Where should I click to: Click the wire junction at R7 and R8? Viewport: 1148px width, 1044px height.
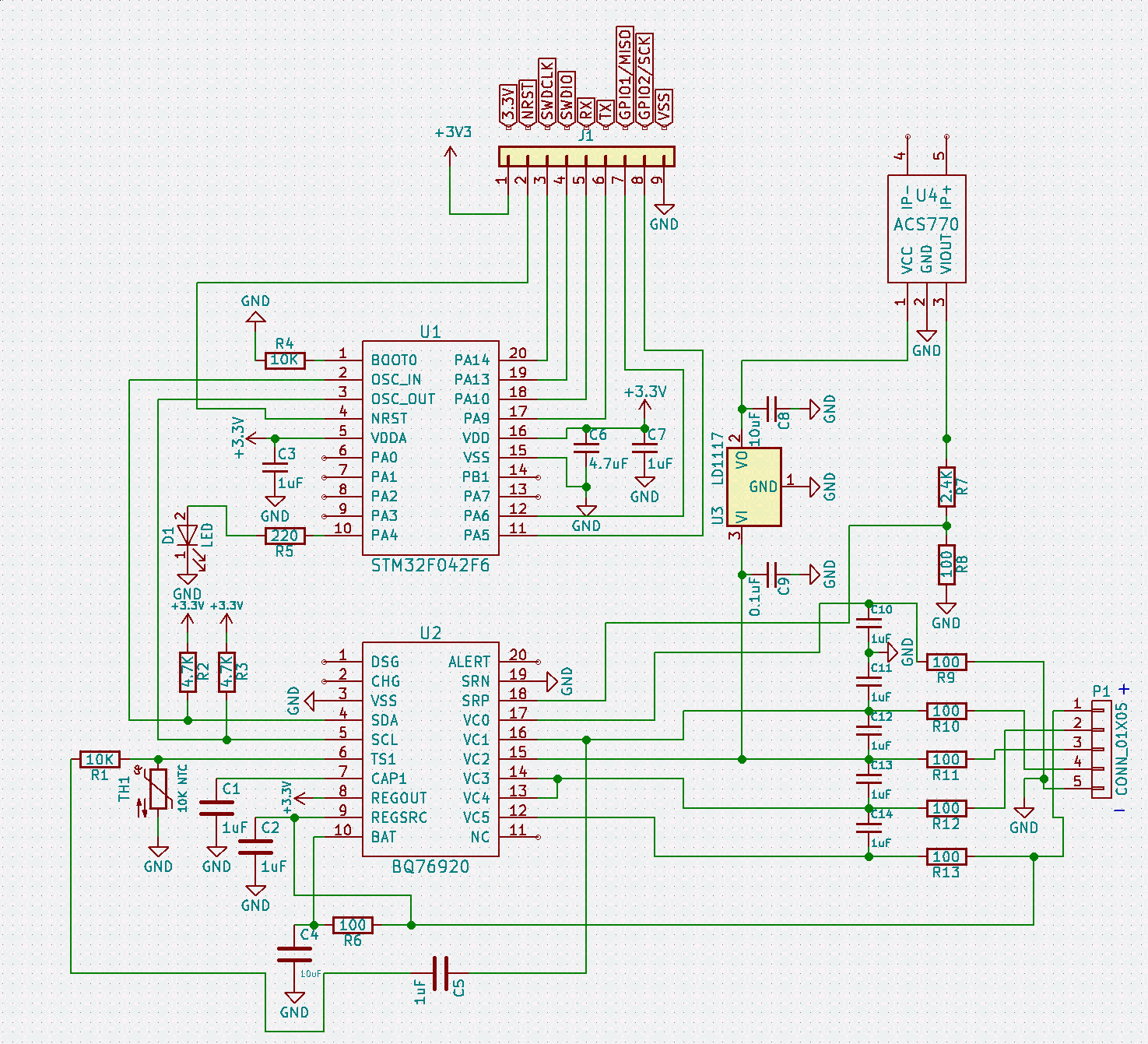click(946, 526)
